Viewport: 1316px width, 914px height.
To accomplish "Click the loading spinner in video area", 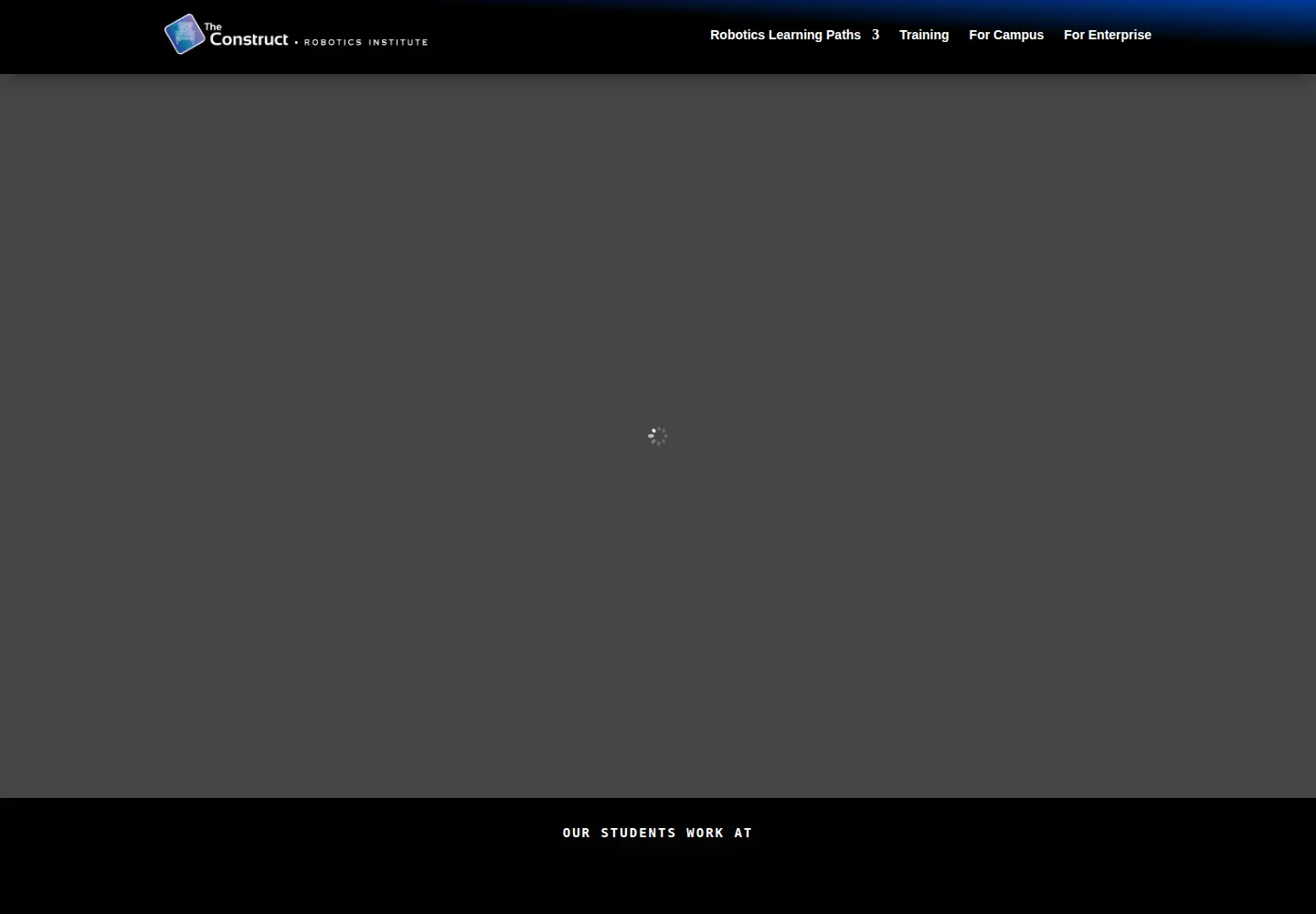I will click(x=658, y=436).
